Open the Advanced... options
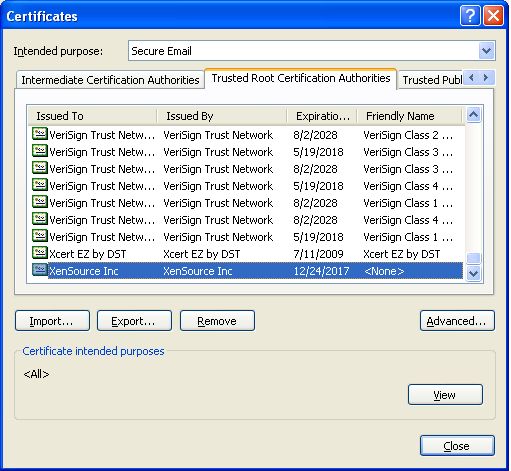The height and width of the screenshot is (471, 511). pyautogui.click(x=457, y=321)
